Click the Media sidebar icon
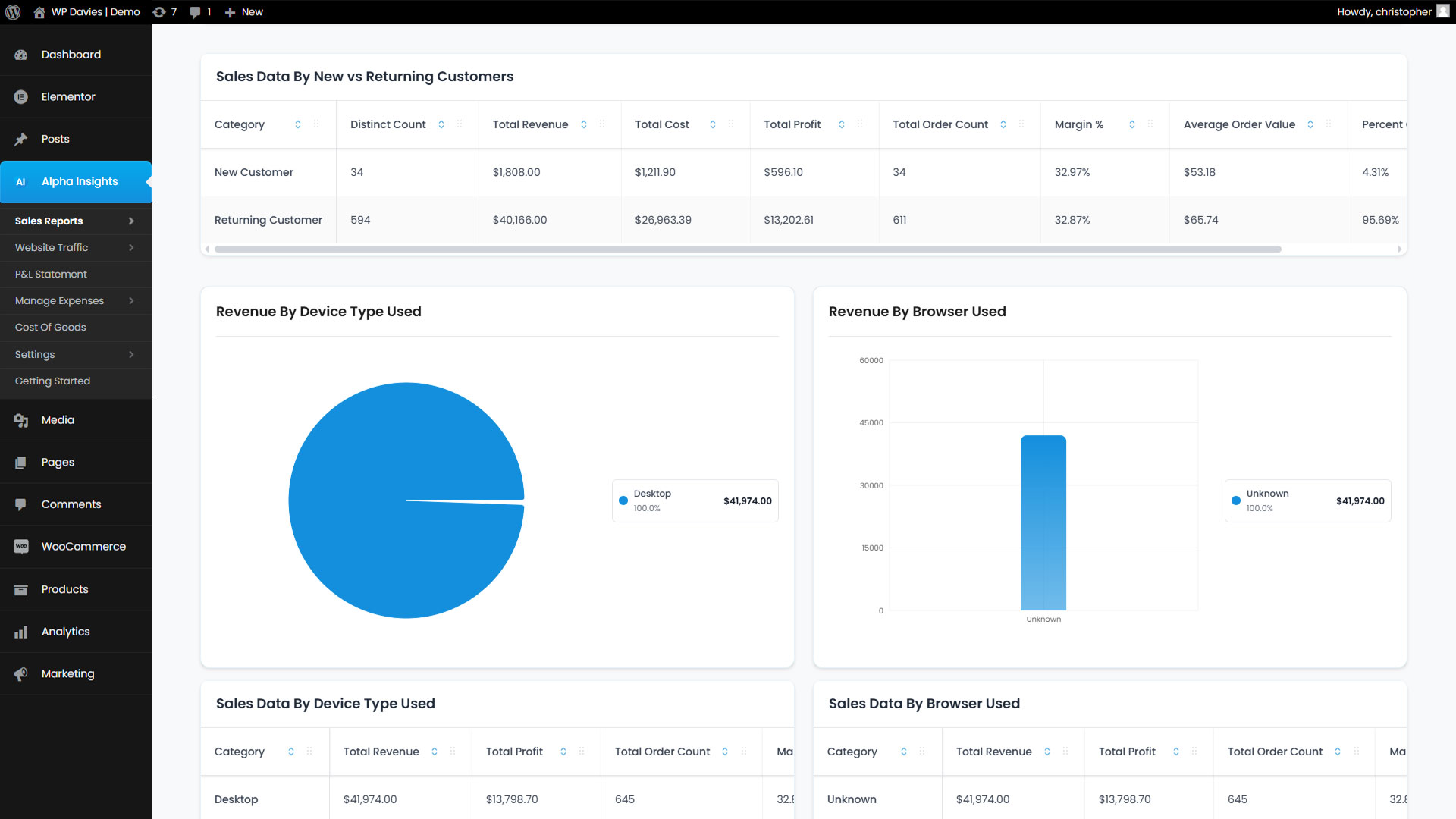 point(21,420)
